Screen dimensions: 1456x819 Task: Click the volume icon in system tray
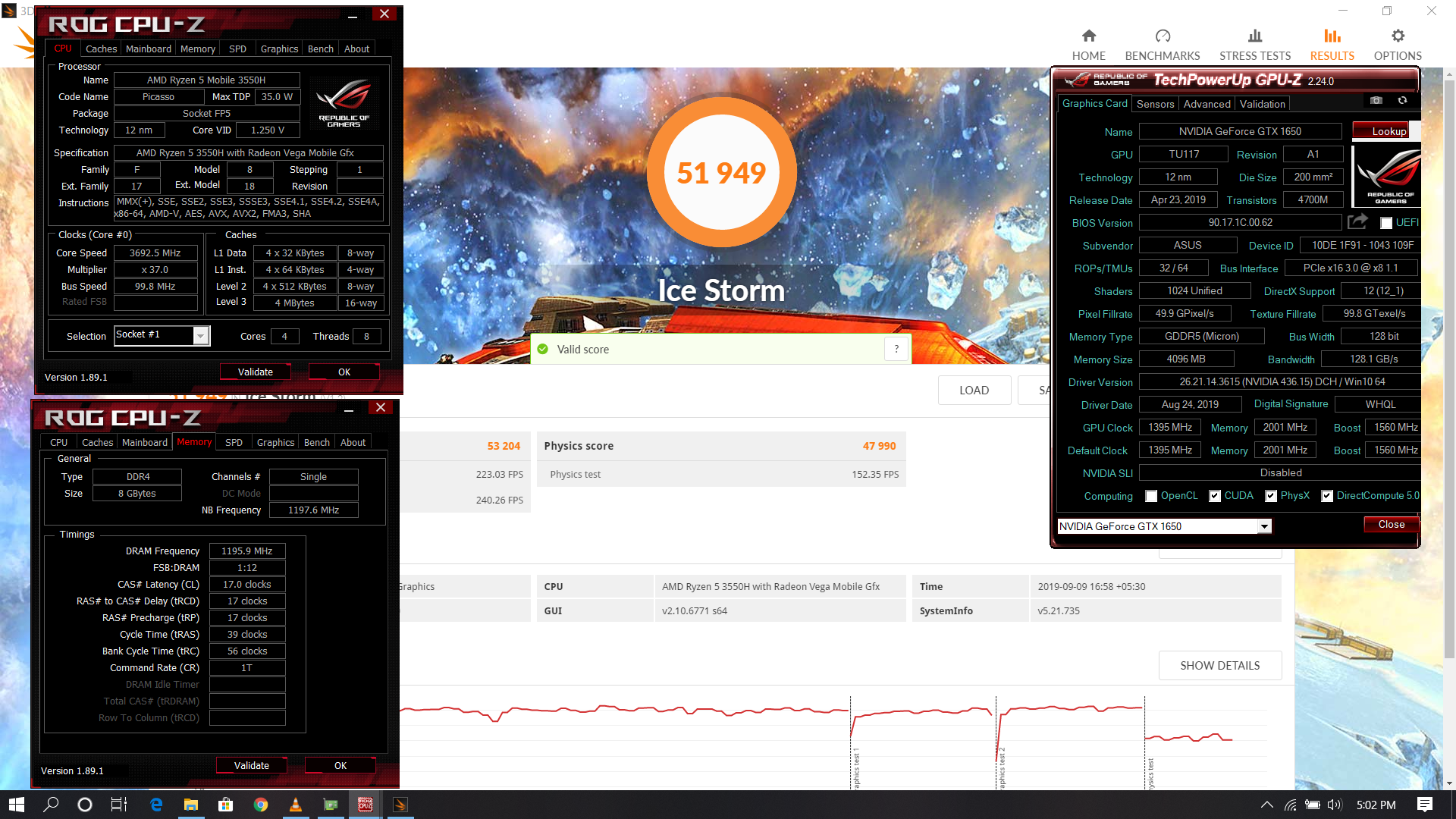1335,805
